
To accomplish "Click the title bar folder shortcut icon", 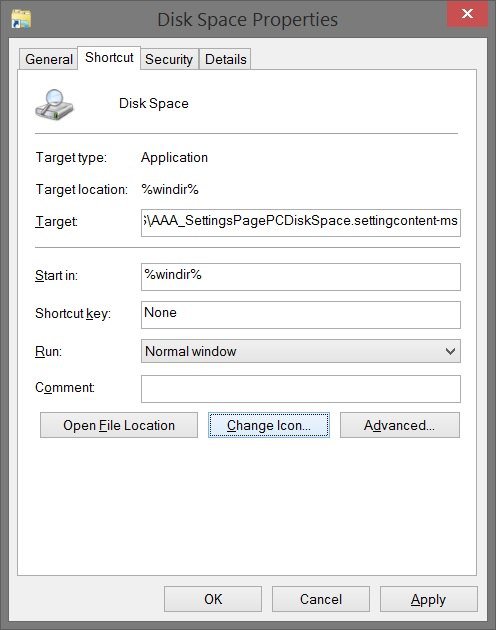I will pos(21,19).
